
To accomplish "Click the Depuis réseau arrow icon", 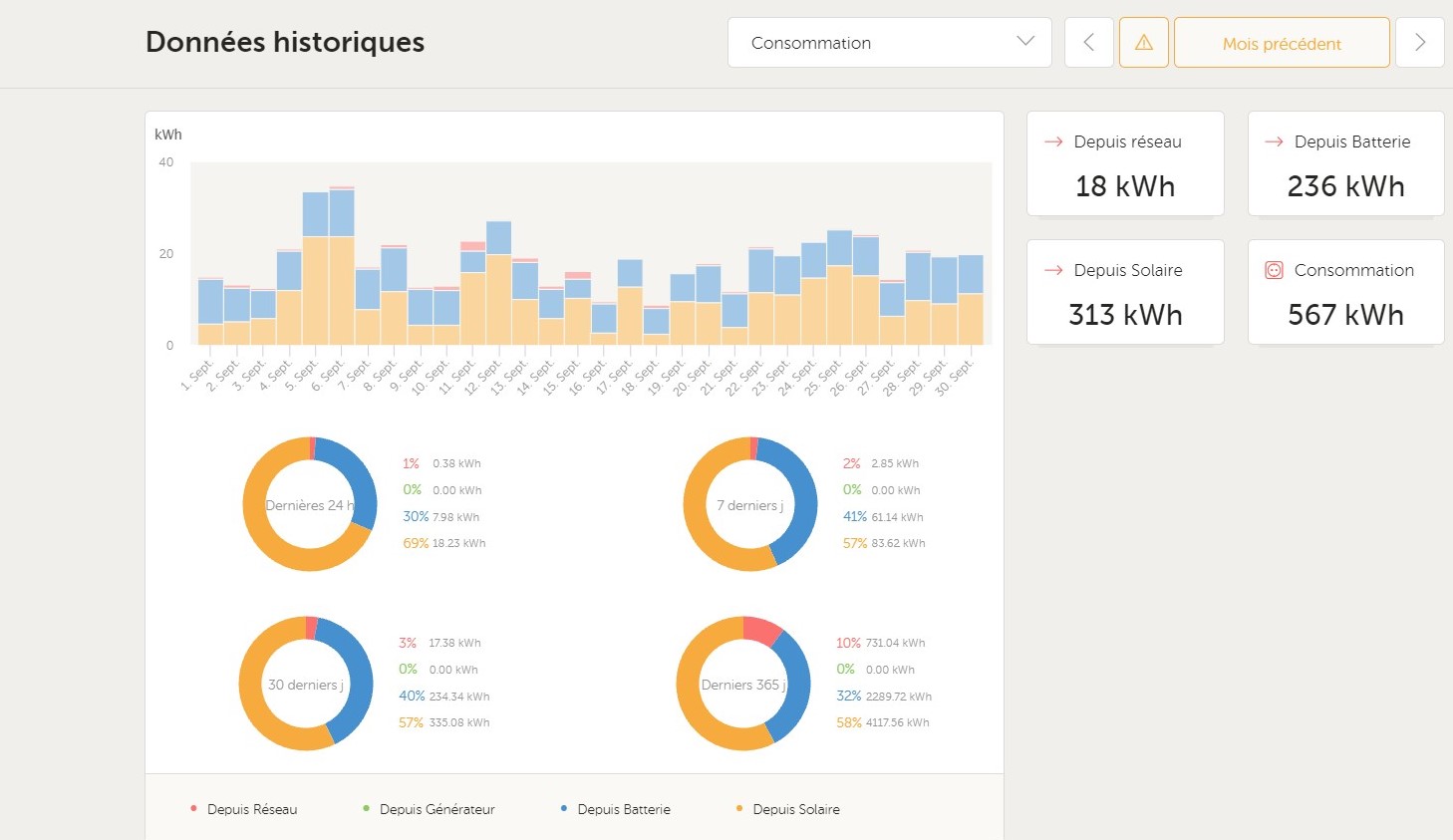I will (x=1052, y=141).
